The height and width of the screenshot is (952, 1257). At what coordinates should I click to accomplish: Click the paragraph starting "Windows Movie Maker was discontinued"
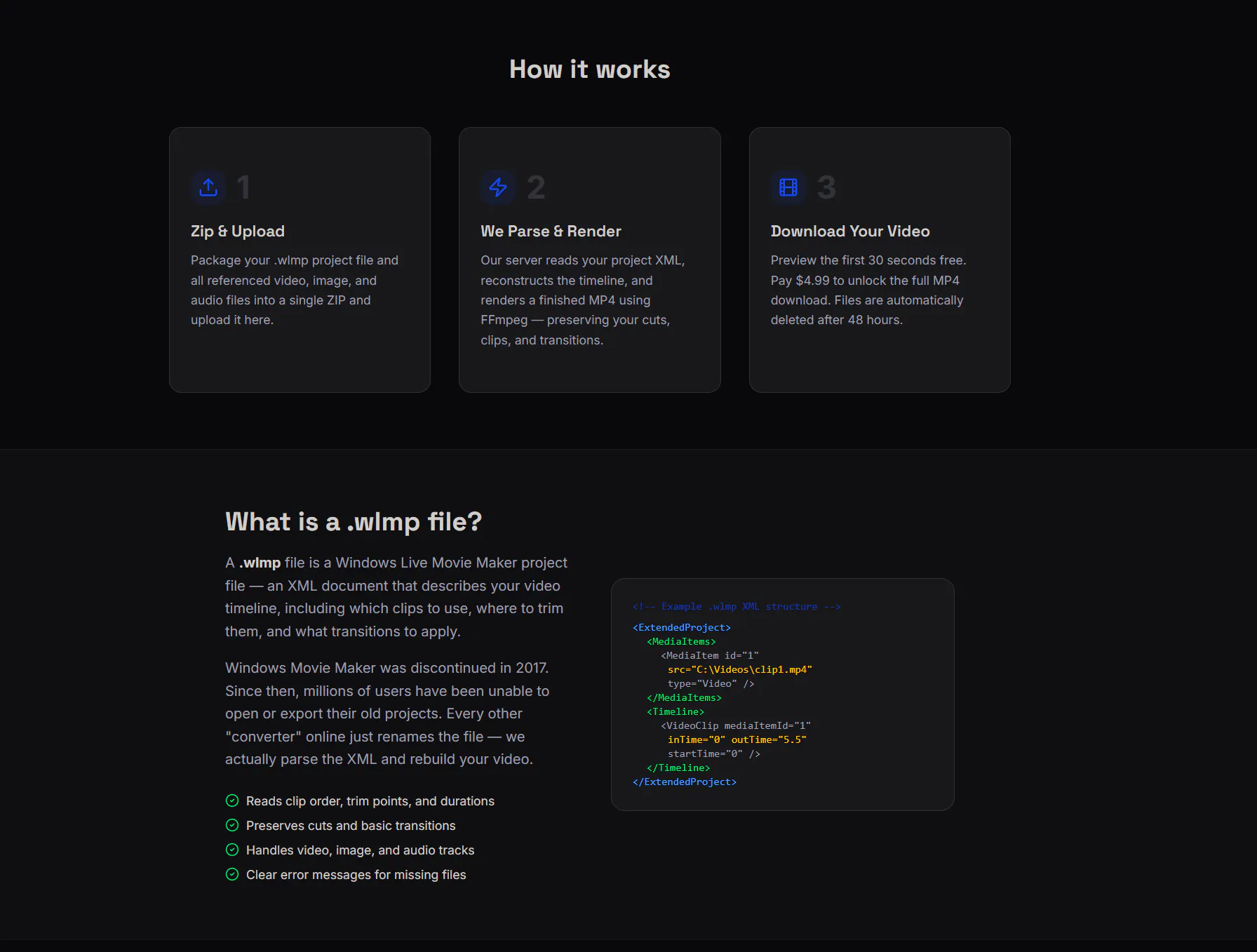387,713
